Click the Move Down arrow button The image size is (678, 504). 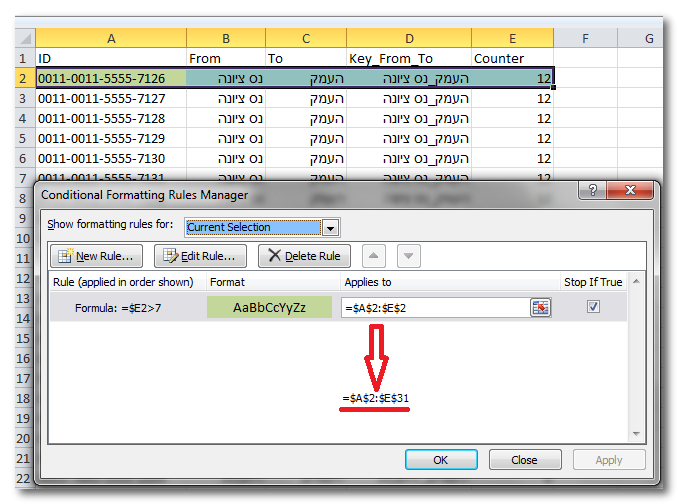tap(407, 256)
